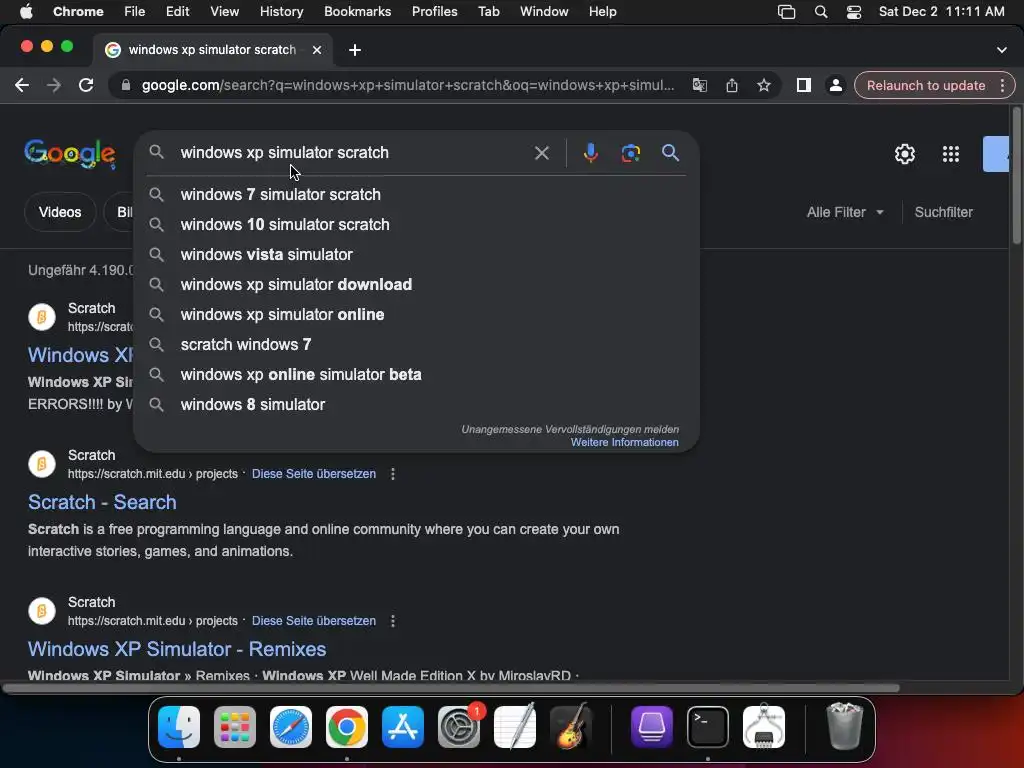
Task: Click Weitere Informationen link
Action: tap(624, 442)
